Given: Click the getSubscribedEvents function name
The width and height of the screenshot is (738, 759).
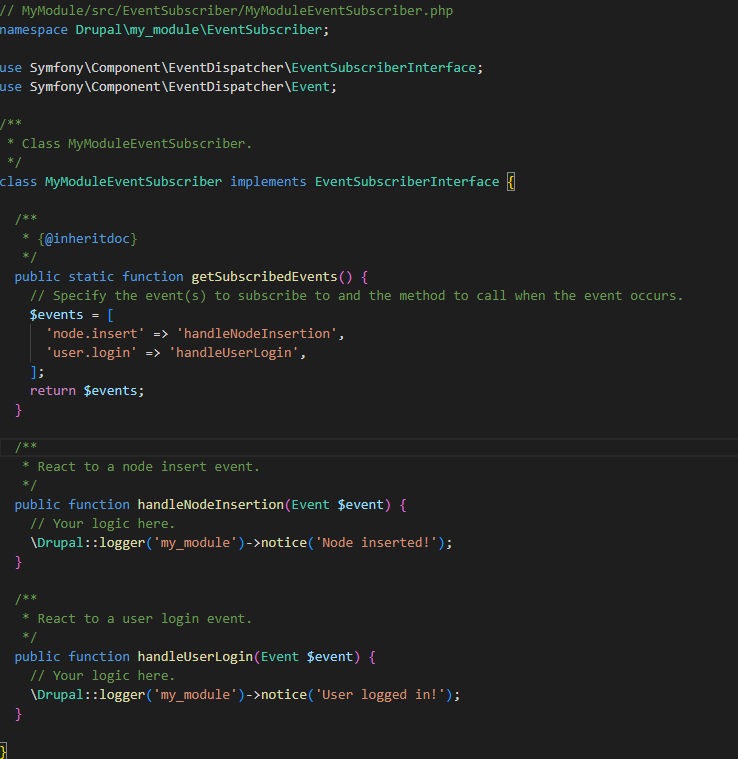Looking at the screenshot, I should [x=266, y=276].
